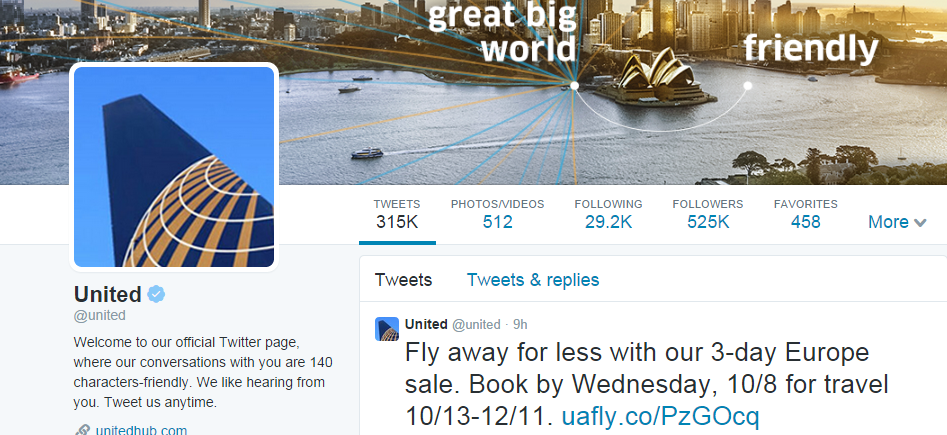Click the bold United name in the tweet header

coord(426,324)
